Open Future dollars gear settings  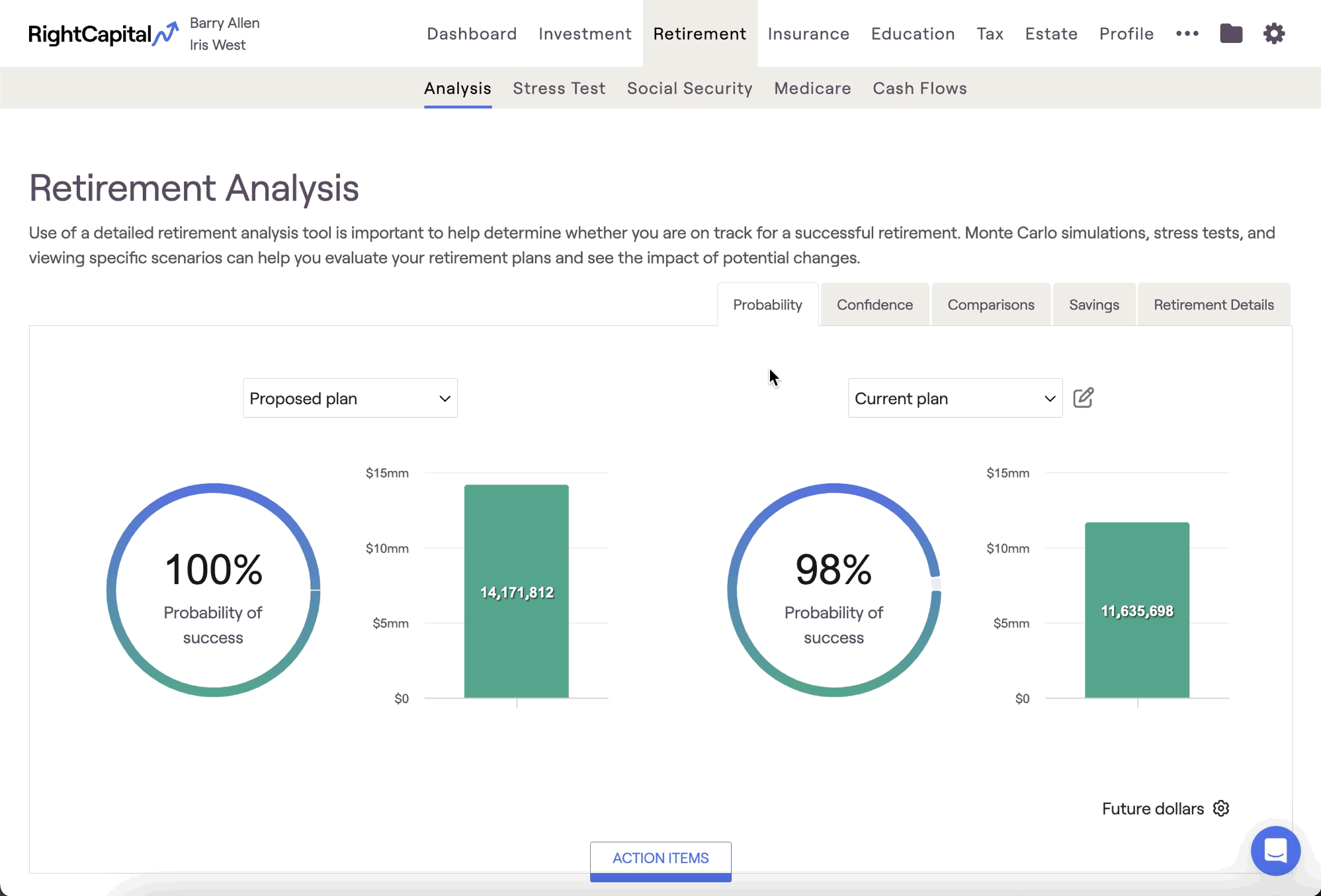click(x=1221, y=808)
